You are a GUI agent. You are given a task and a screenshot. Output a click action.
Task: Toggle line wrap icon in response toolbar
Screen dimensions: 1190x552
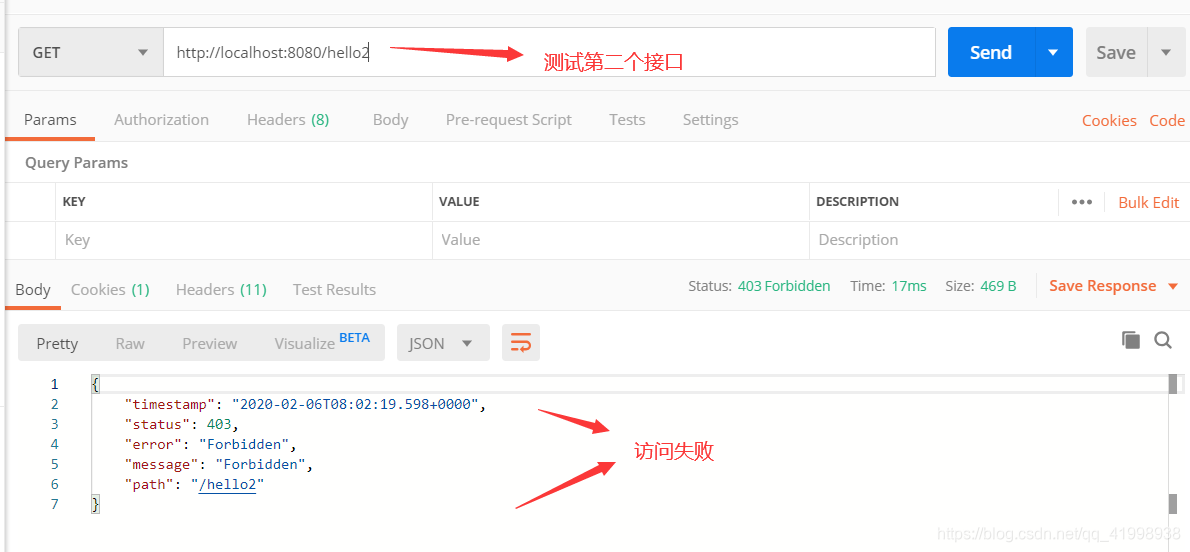coord(521,342)
